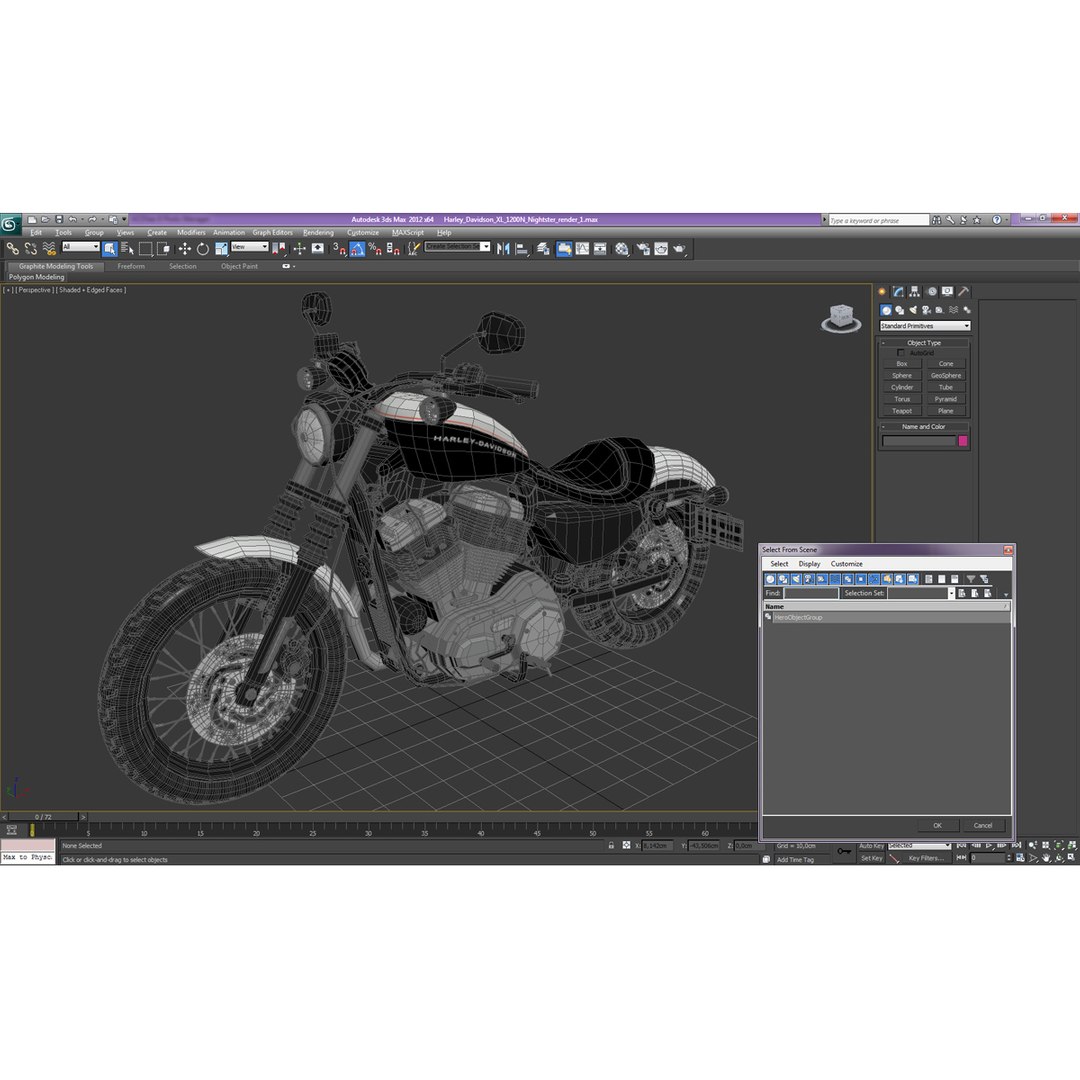Viewport: 1080px width, 1080px height.
Task: Toggle Auto Key animation mode
Action: click(871, 845)
